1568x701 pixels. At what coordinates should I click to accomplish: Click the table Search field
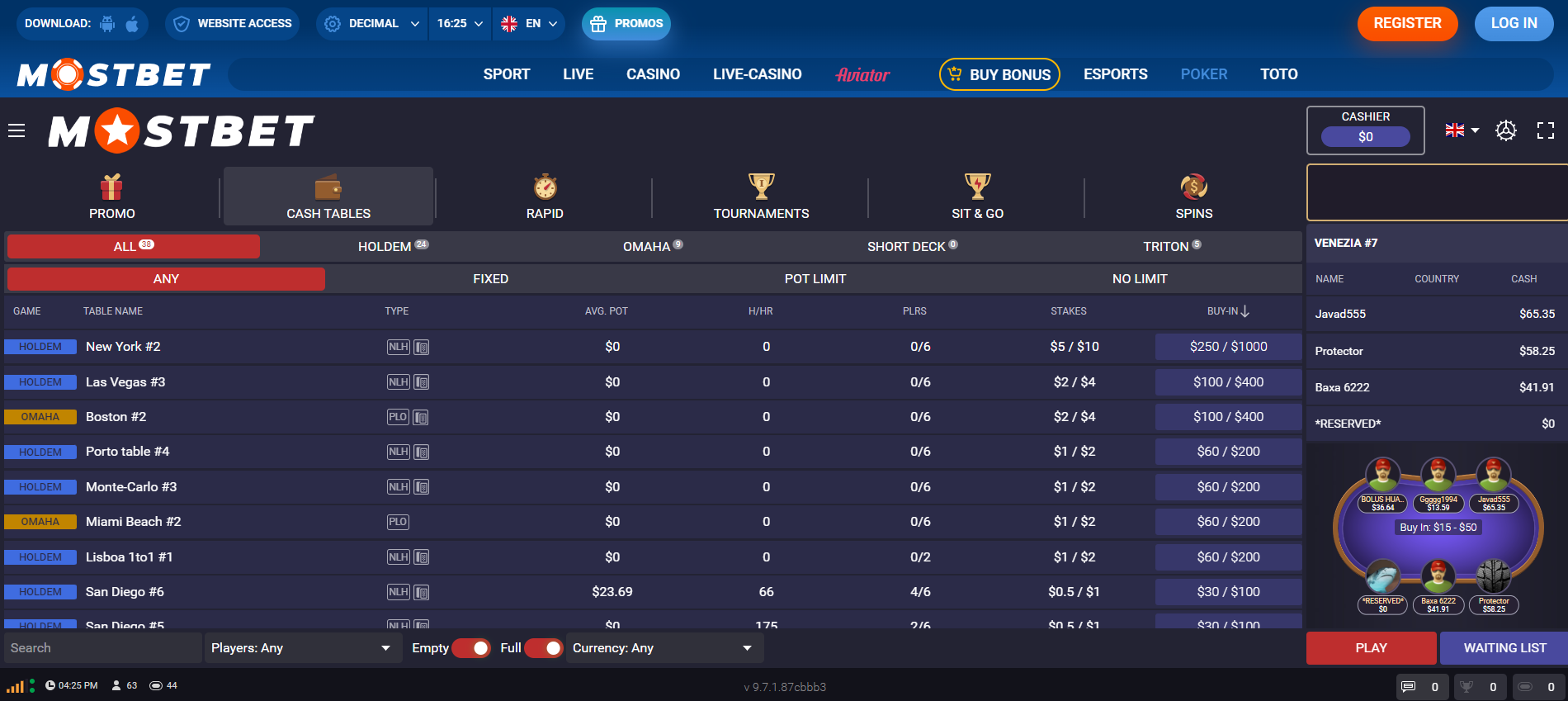point(103,648)
